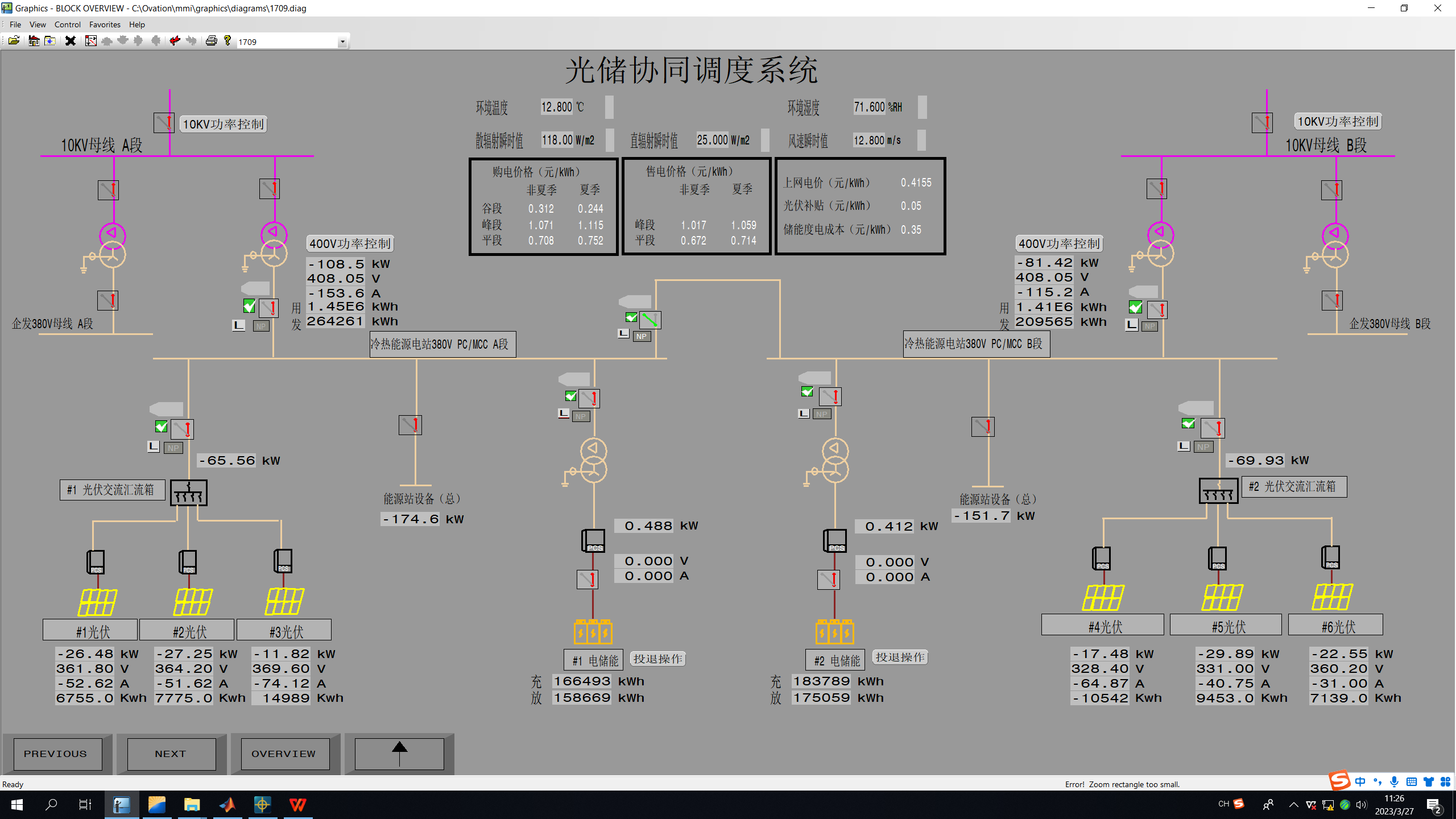This screenshot has height=819, width=1456.
Task: Click the black X close-diagram toolbar icon
Action: 71,41
